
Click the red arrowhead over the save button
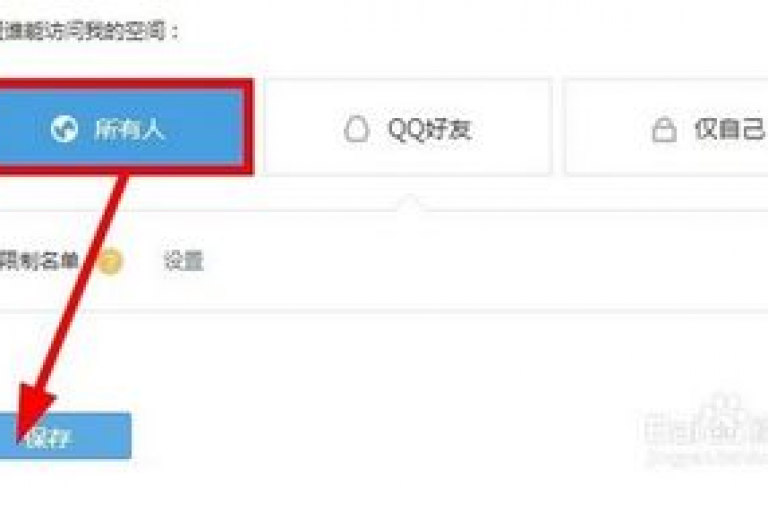click(x=33, y=416)
